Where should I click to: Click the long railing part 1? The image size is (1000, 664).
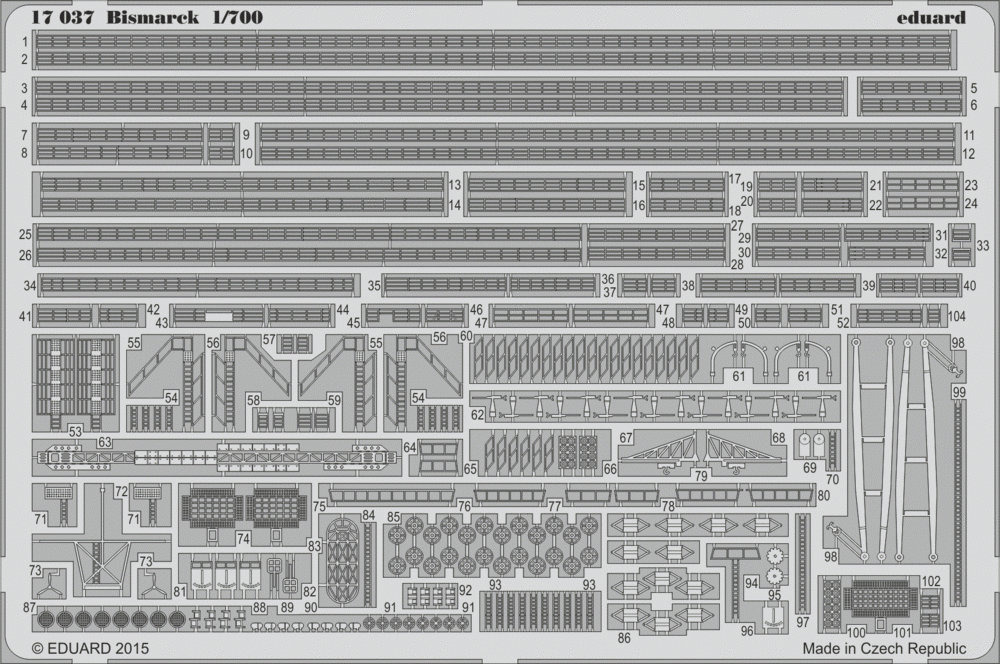point(494,43)
